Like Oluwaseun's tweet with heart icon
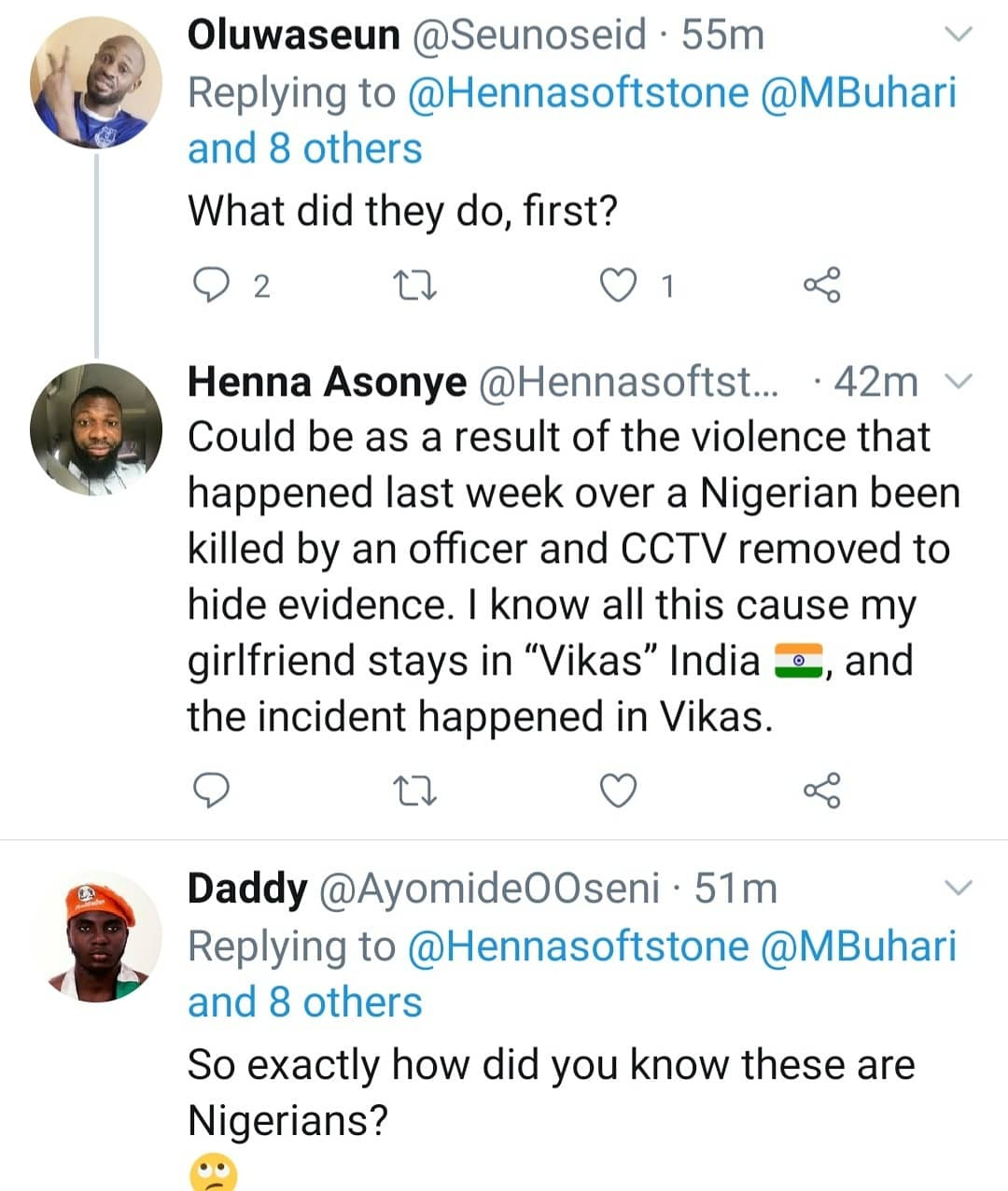The height and width of the screenshot is (1191, 1008). coord(617,286)
